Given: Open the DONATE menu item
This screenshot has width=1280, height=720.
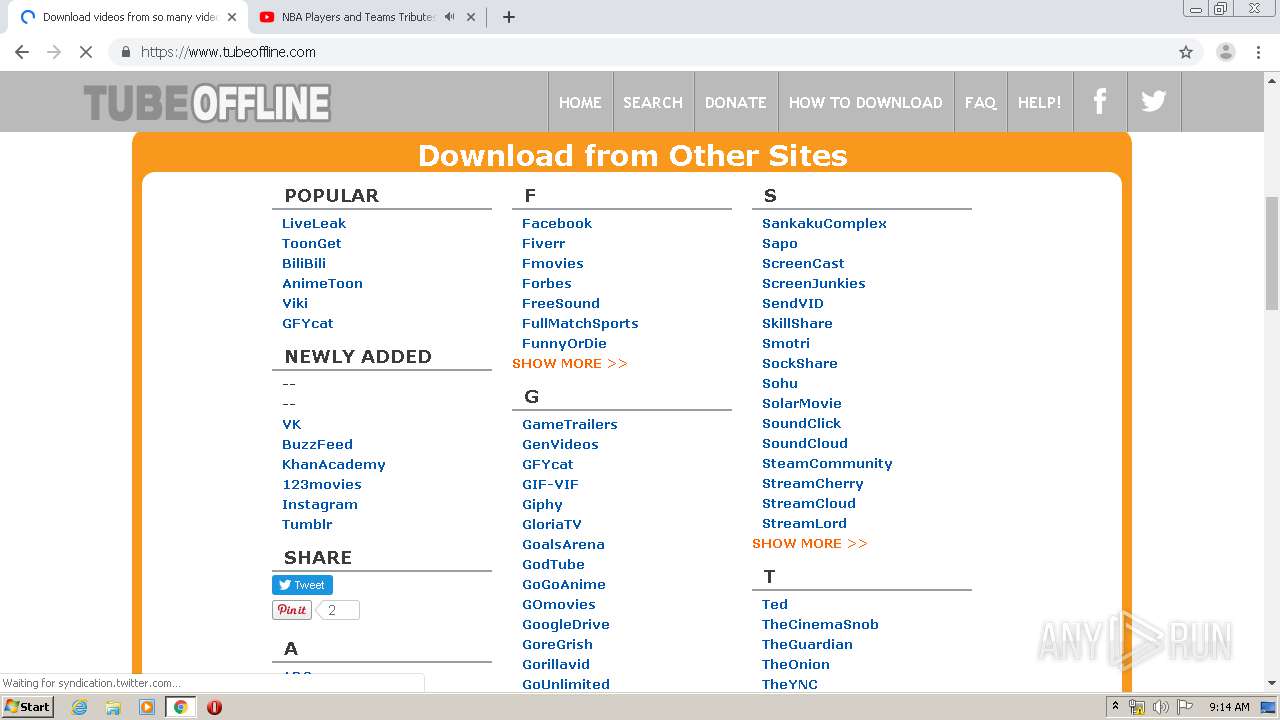Looking at the screenshot, I should coord(736,102).
